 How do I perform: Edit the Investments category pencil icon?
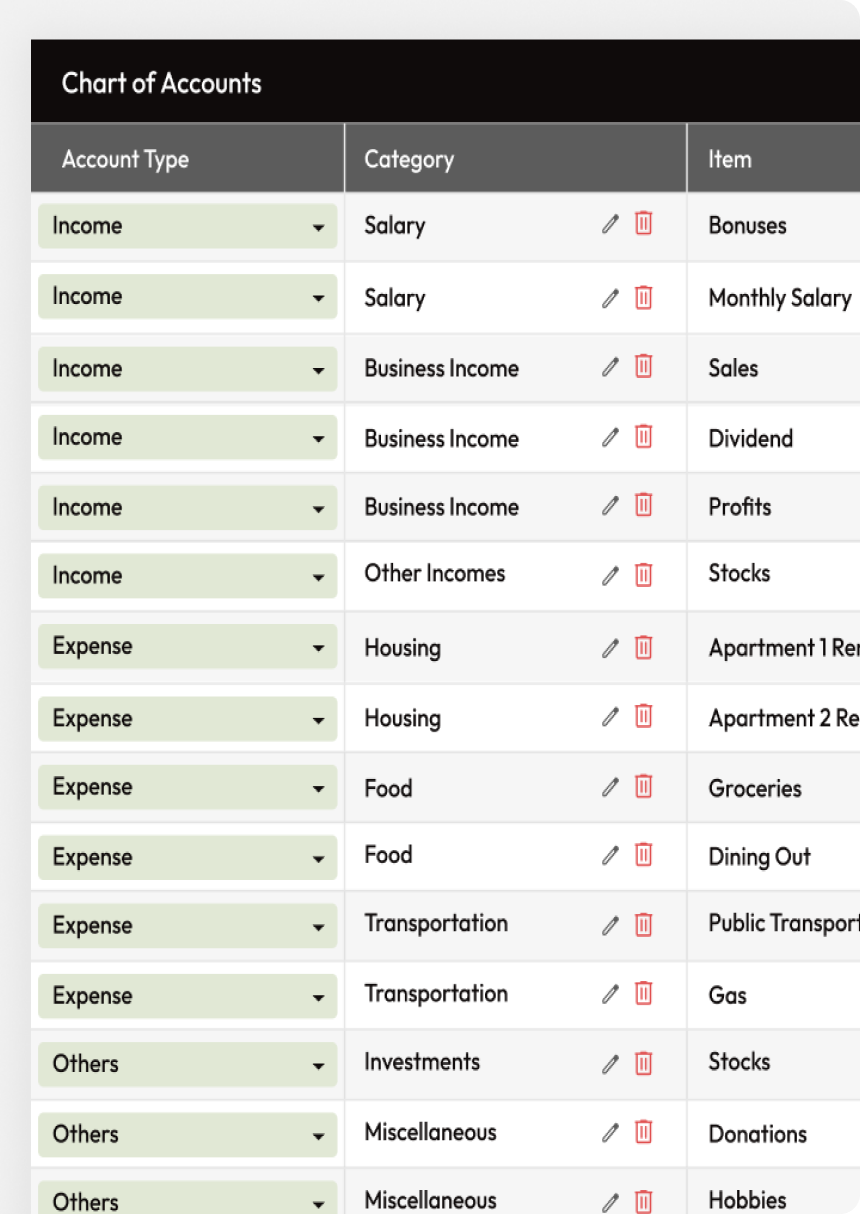coord(610,1064)
